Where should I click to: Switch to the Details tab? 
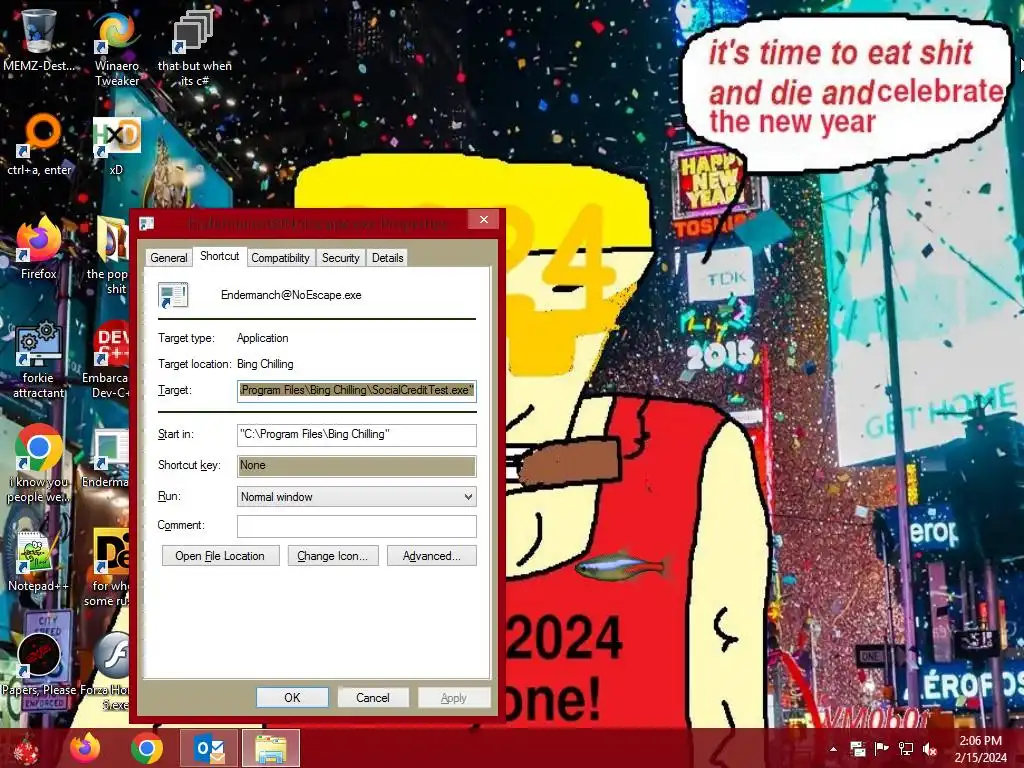(x=387, y=258)
